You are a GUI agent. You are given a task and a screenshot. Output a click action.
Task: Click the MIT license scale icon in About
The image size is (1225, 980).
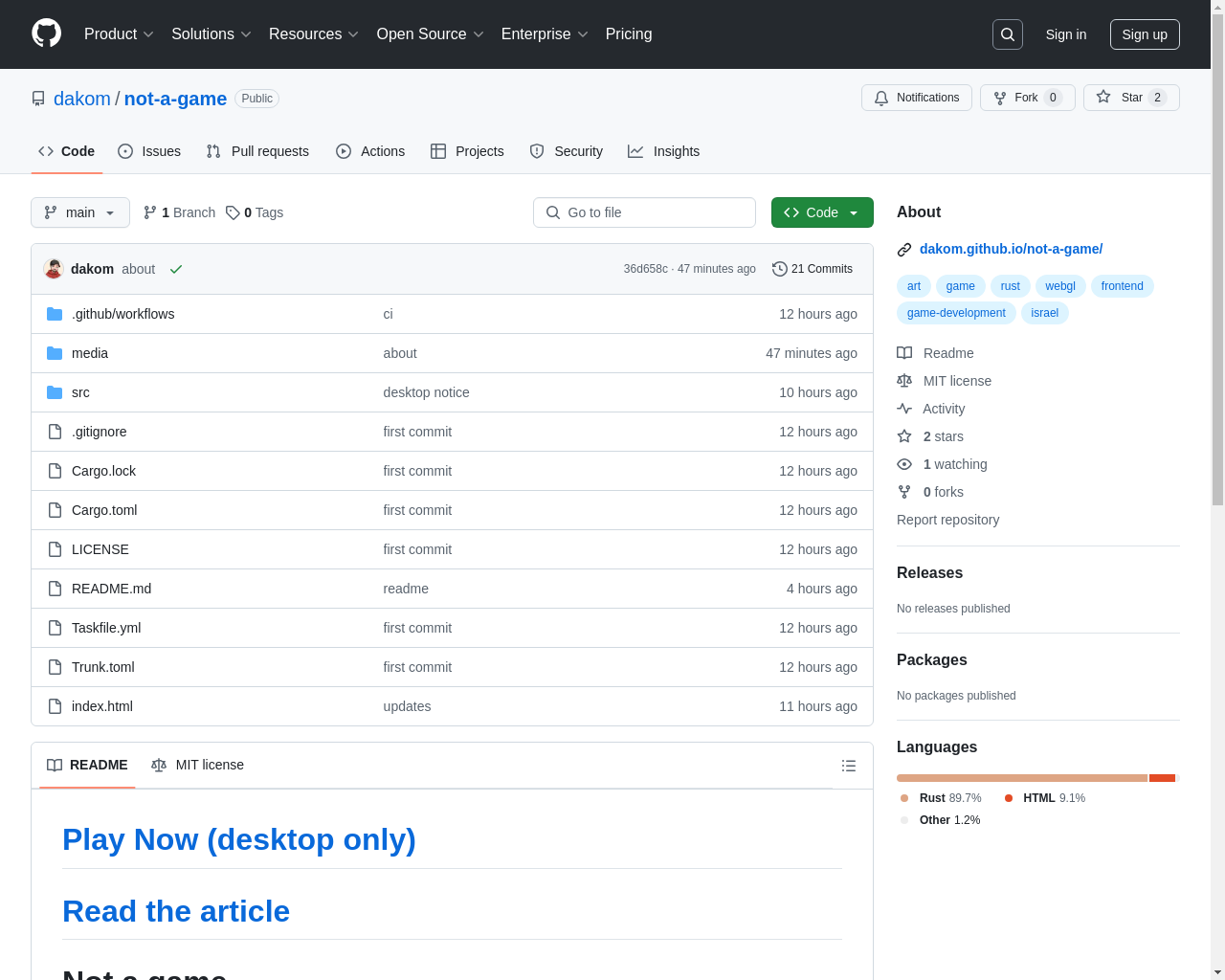click(904, 381)
